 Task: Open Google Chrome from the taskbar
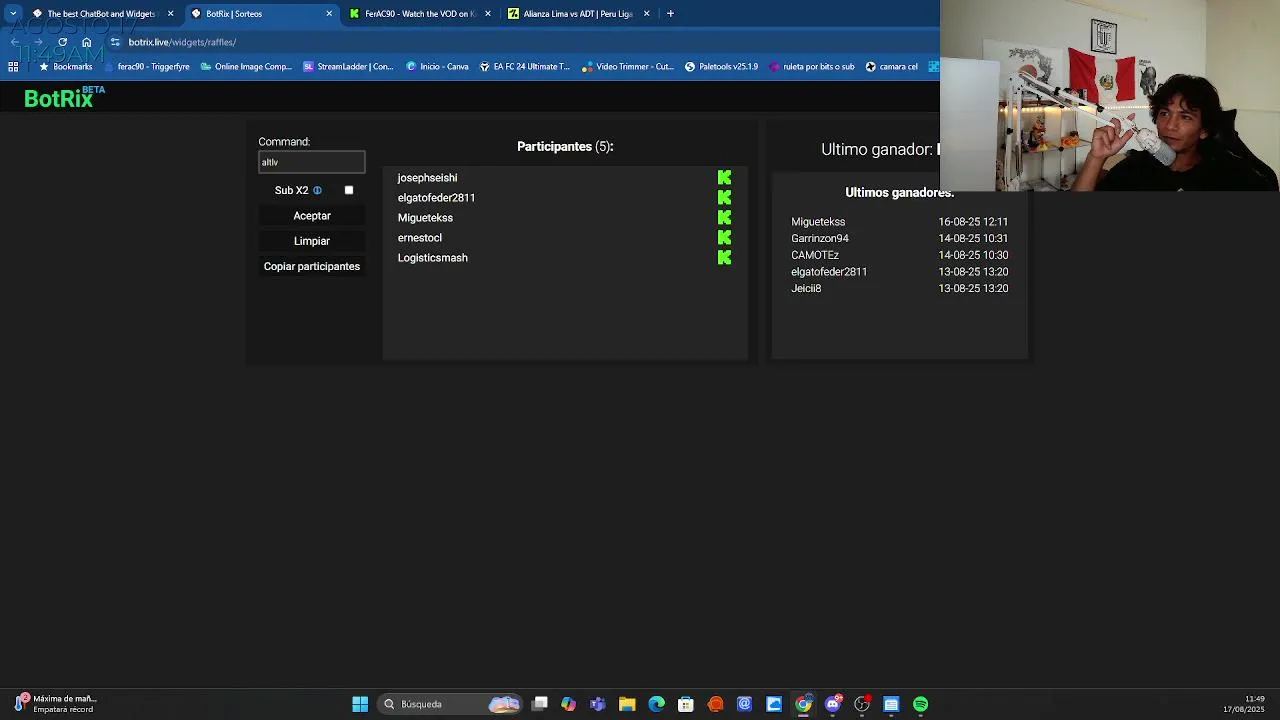[803, 704]
